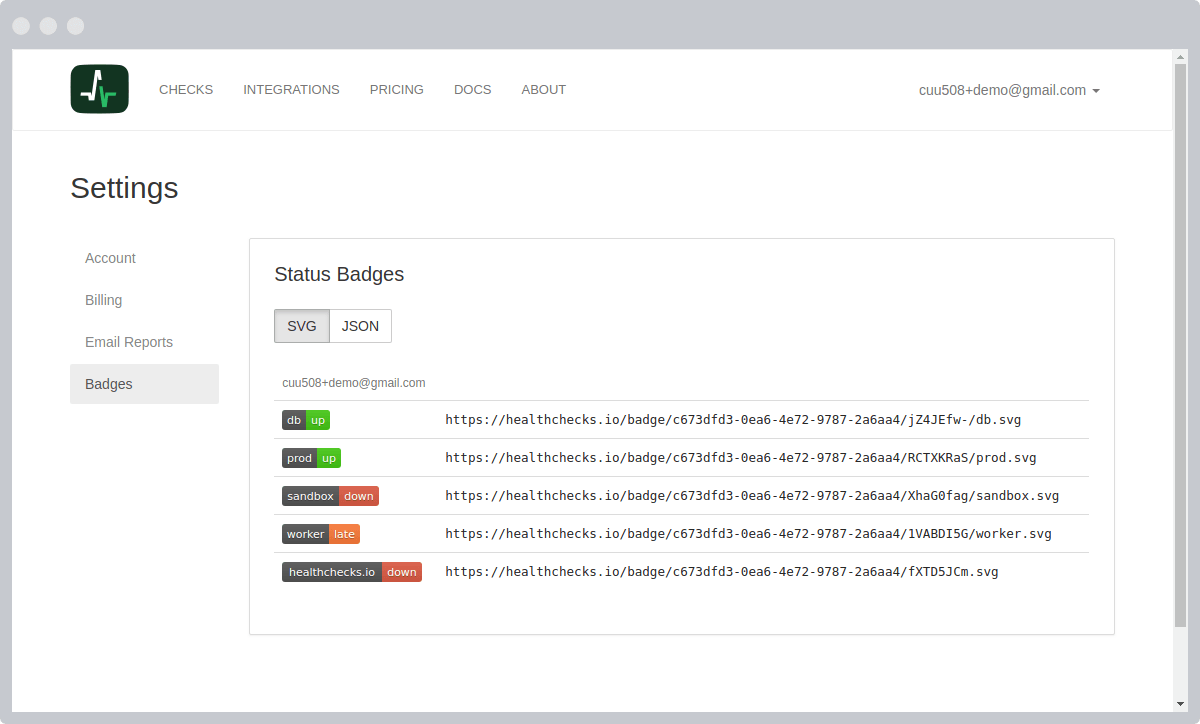Select Account in settings sidebar
Viewport: 1200px width, 724px height.
(110, 258)
